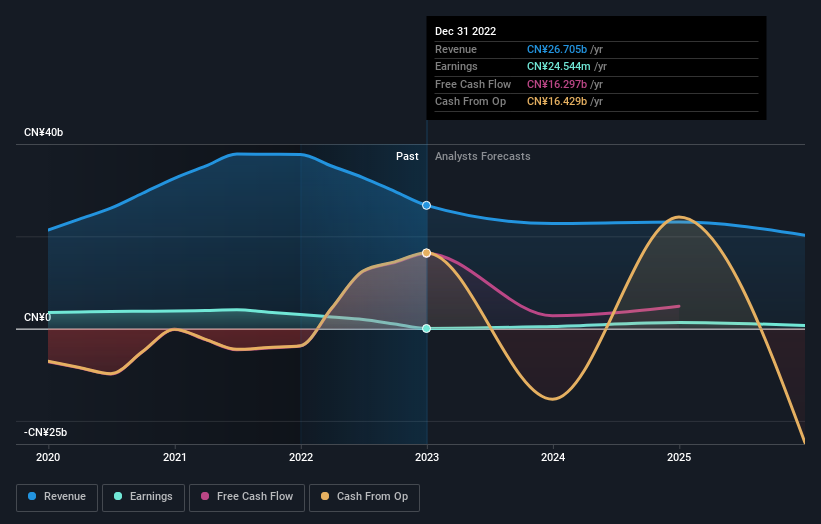Image resolution: width=821 pixels, height=524 pixels.
Task: Select the 2025 x-axis label
Action: click(x=679, y=458)
